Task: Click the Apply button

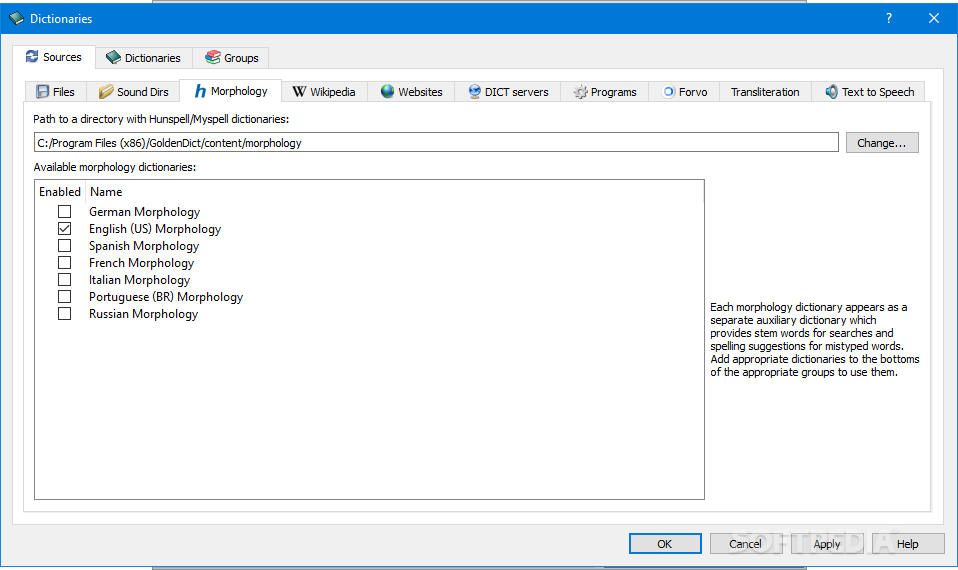Action: [827, 544]
